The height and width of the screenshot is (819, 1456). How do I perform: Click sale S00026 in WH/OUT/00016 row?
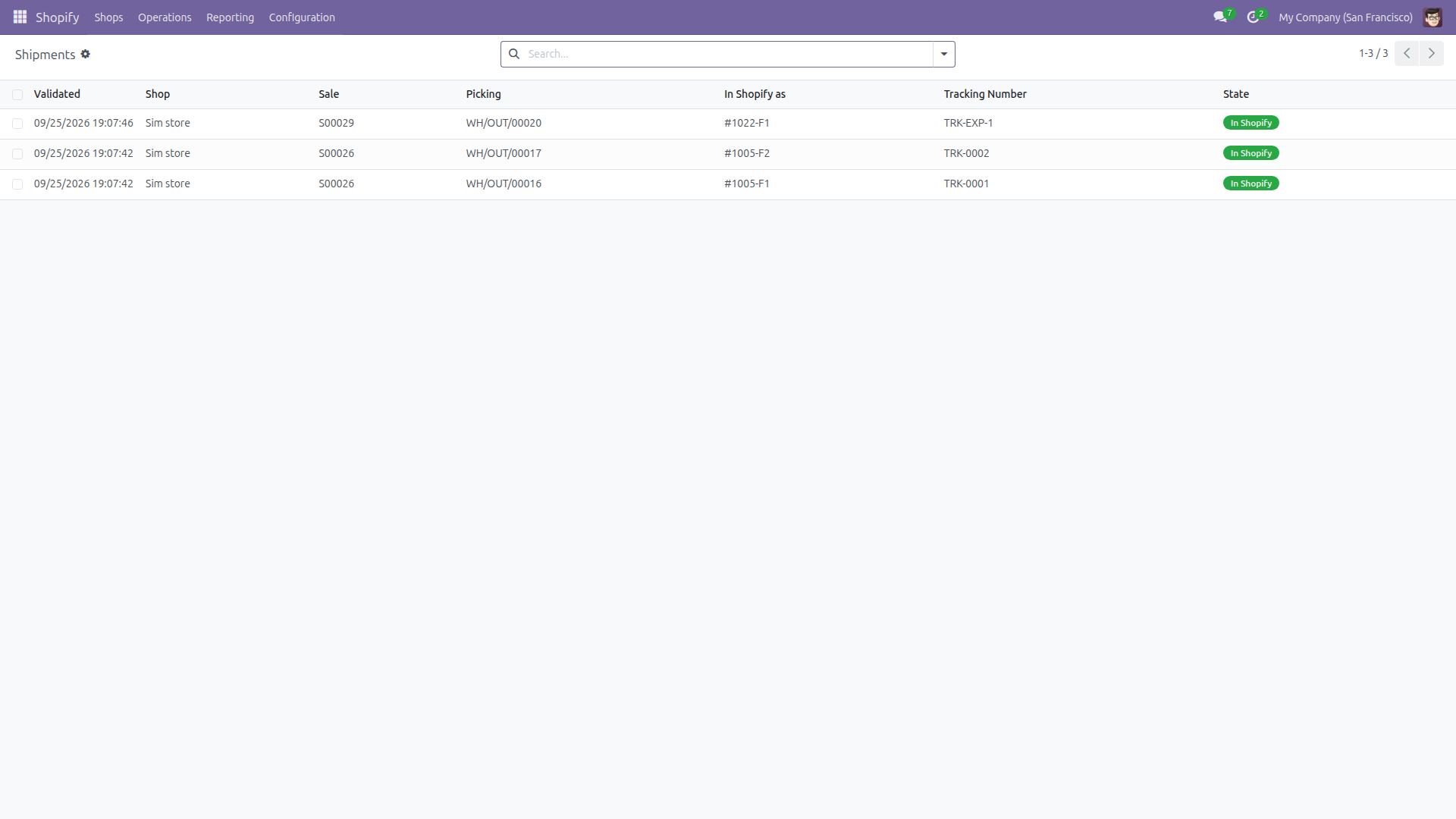pos(336,184)
